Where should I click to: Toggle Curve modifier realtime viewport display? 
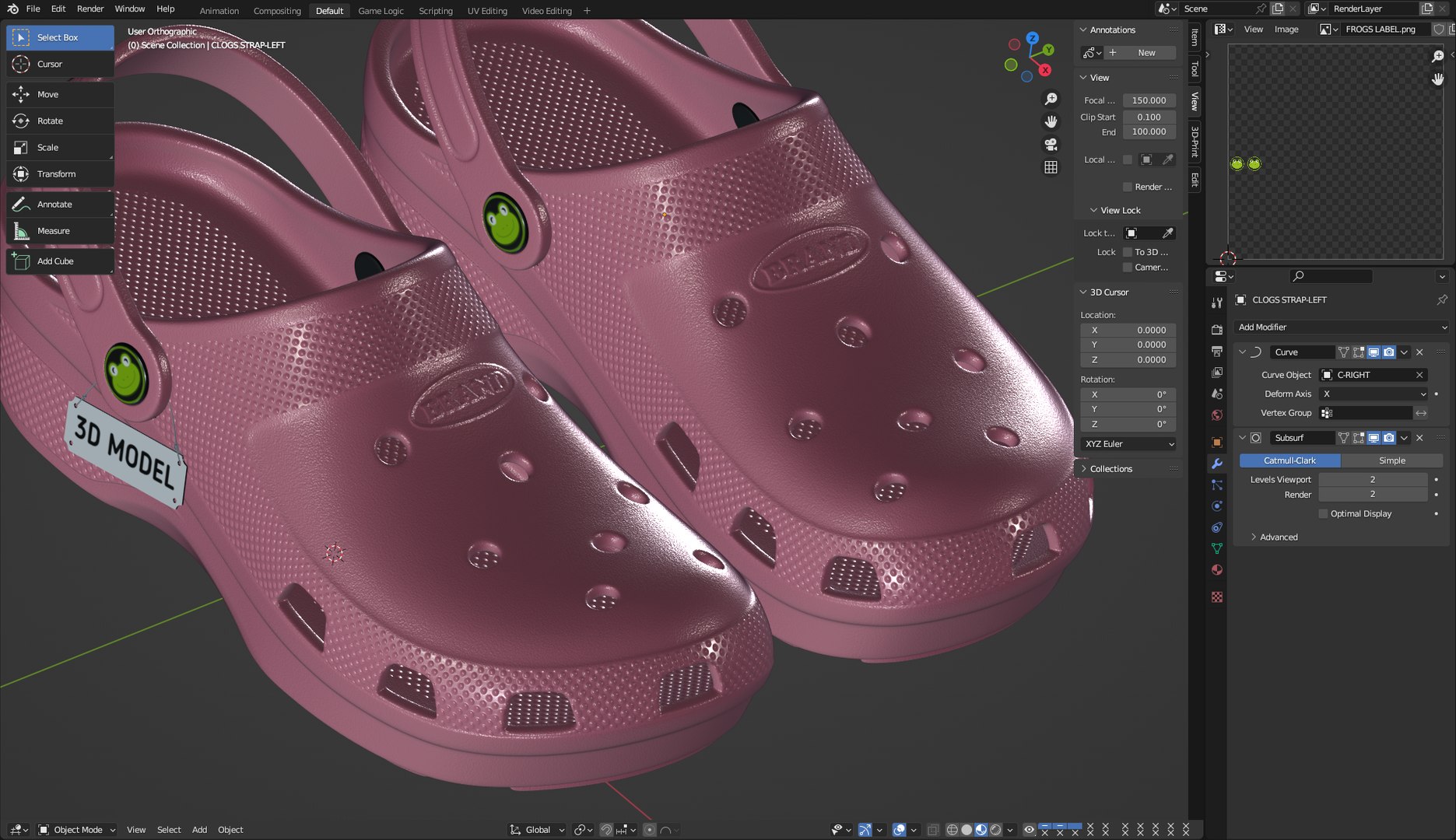tap(1374, 352)
